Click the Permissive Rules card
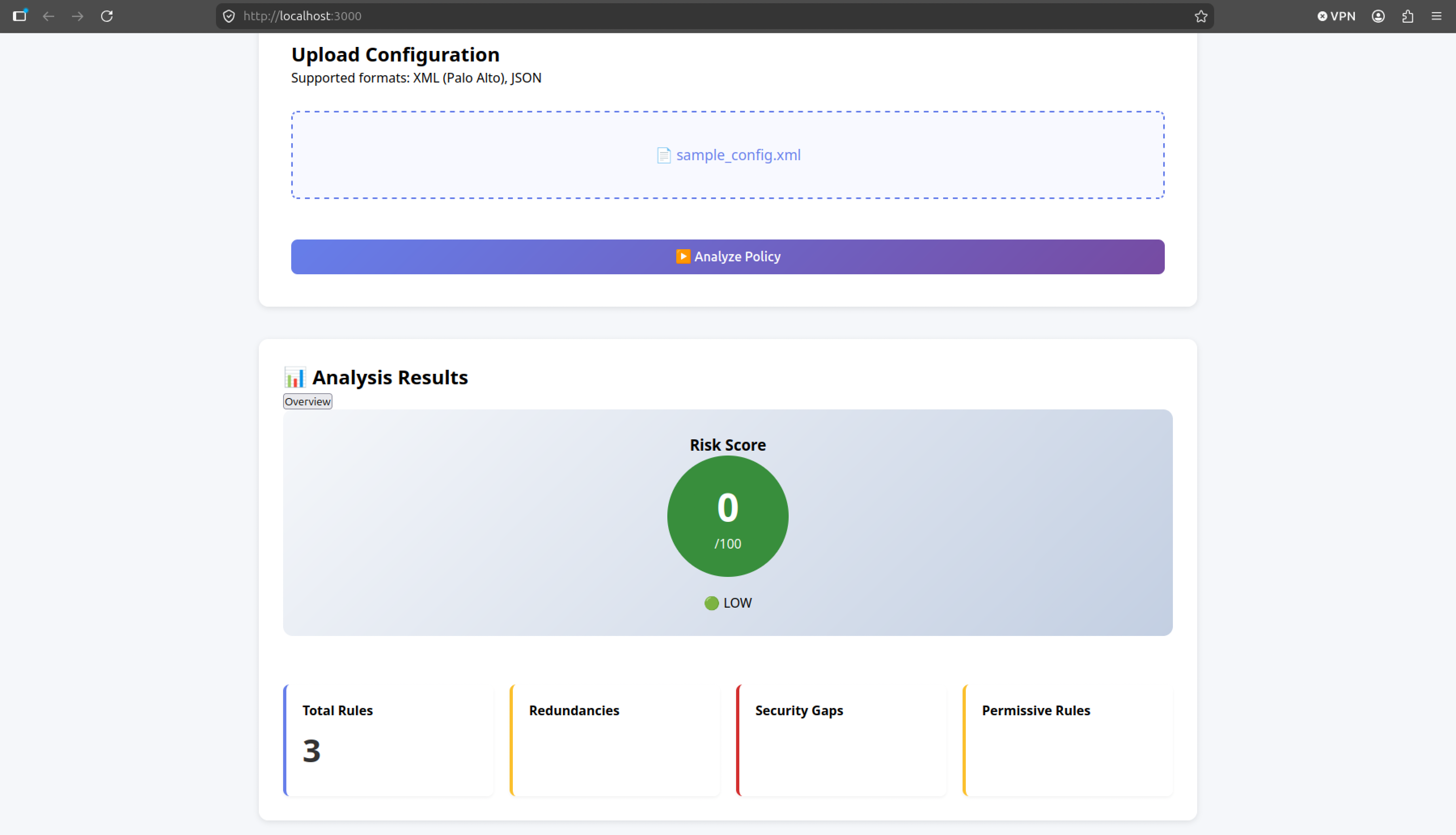The height and width of the screenshot is (835, 1456). pyautogui.click(x=1067, y=740)
